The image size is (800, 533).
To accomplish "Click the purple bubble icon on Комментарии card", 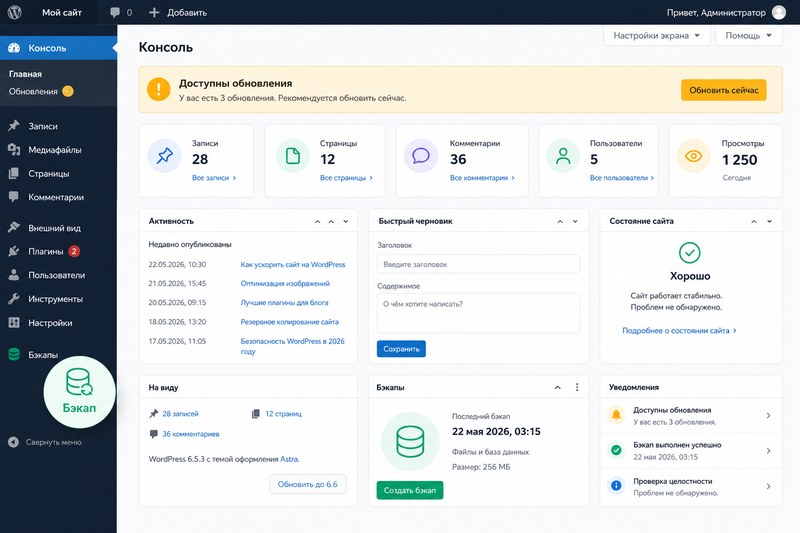I will coord(421,156).
